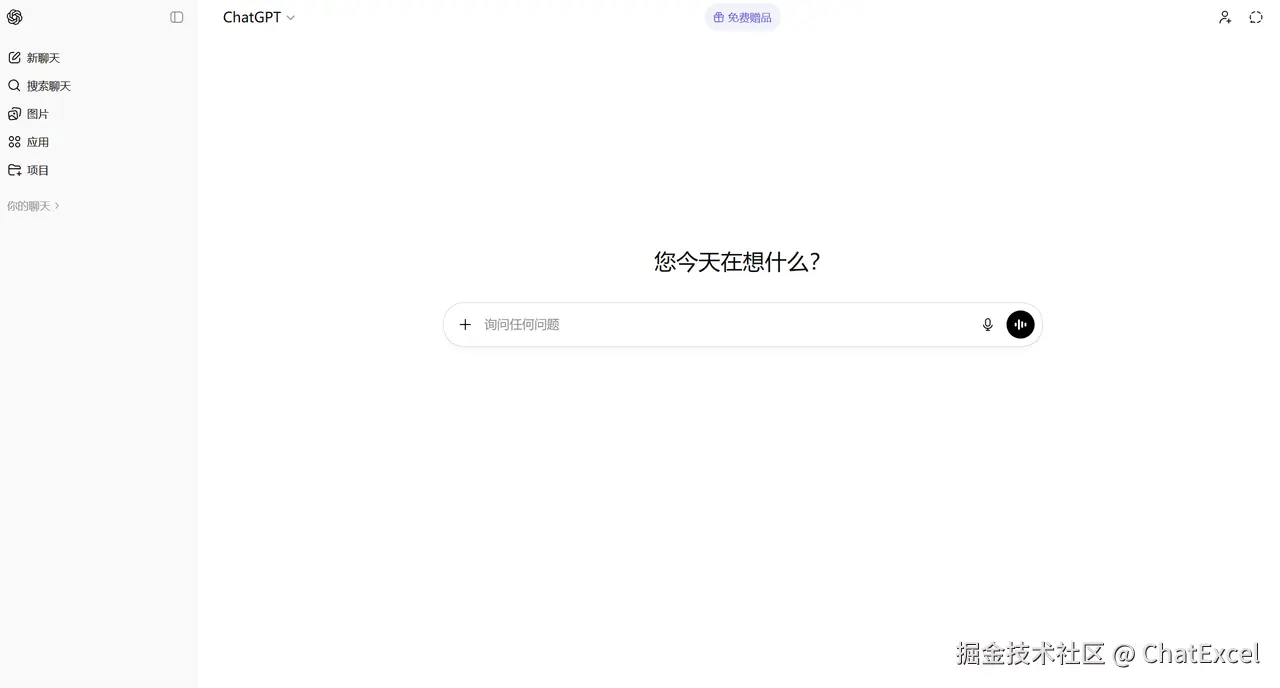Click the microphone dictation icon
The image size is (1280, 688).
pyautogui.click(x=988, y=324)
